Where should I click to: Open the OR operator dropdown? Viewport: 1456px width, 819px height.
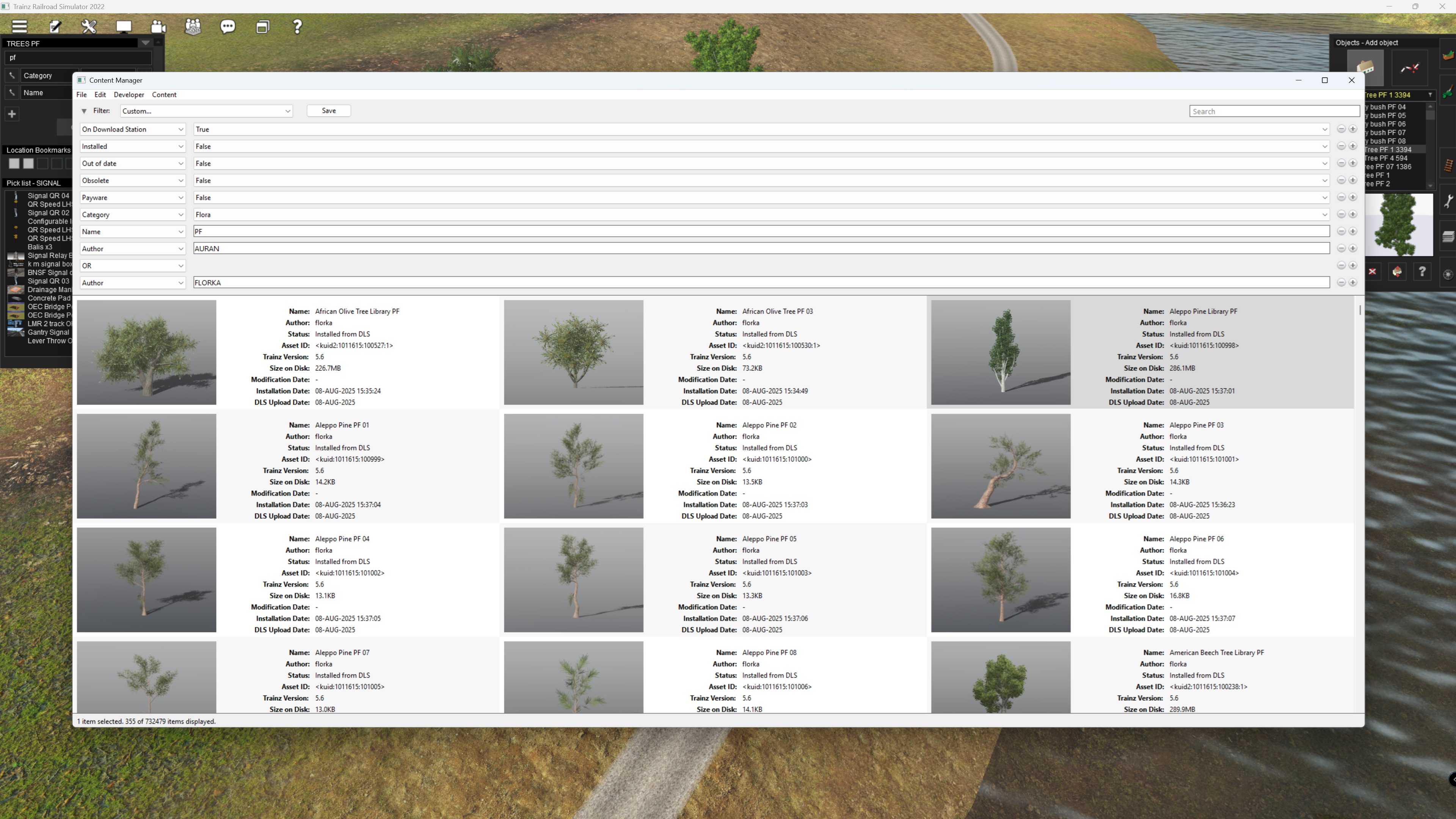pos(132,266)
